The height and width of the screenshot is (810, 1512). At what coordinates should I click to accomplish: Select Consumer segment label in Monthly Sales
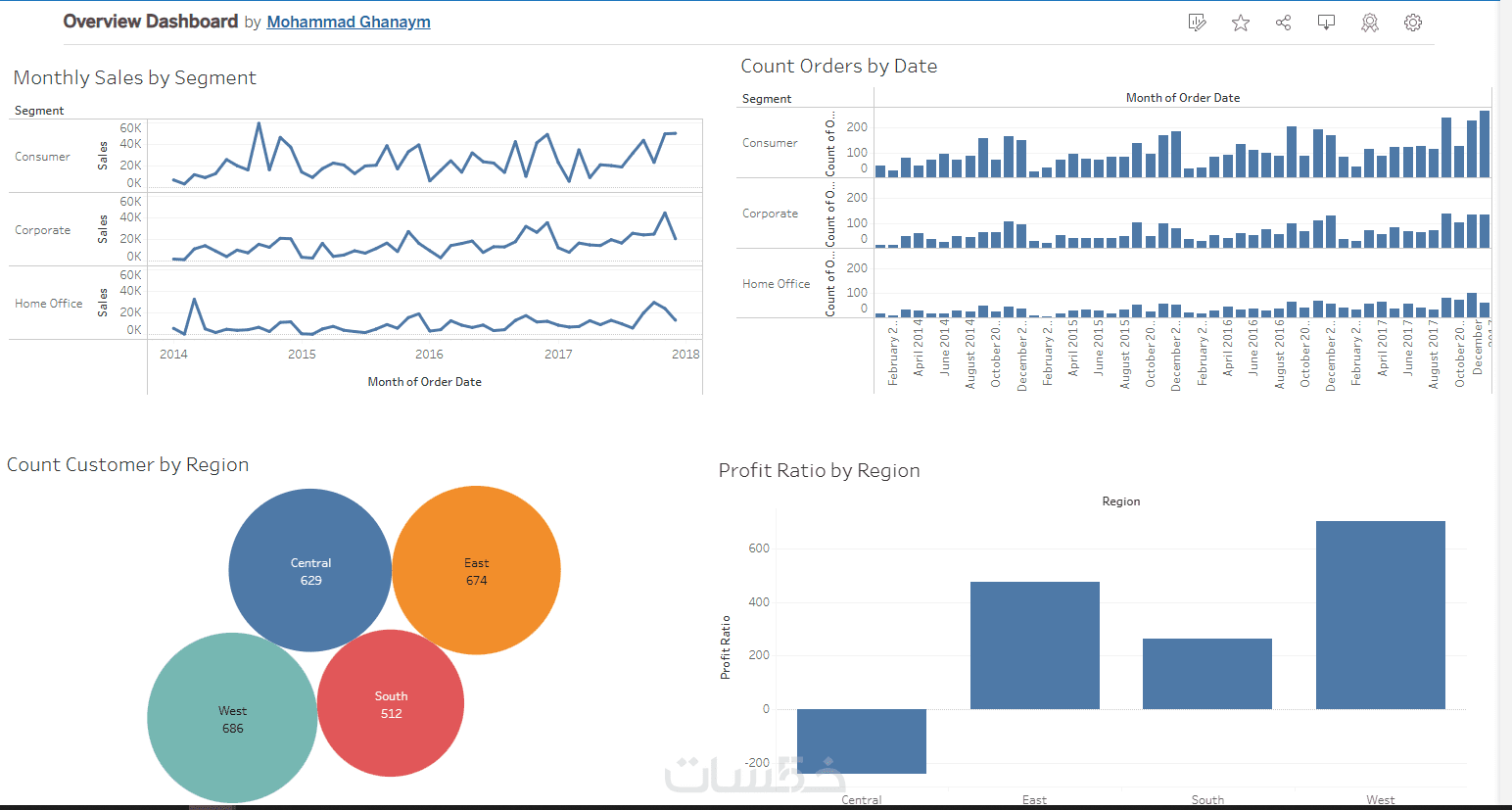pos(42,157)
